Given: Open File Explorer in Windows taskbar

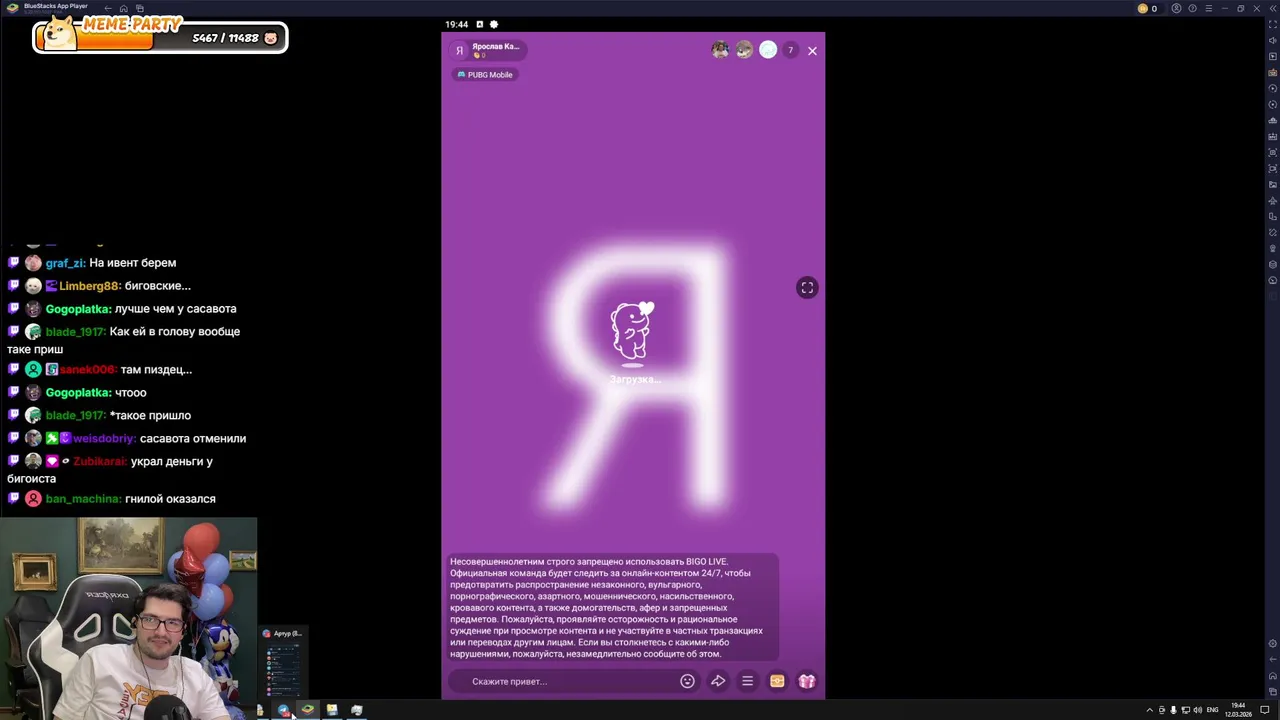Looking at the screenshot, I should [332, 710].
